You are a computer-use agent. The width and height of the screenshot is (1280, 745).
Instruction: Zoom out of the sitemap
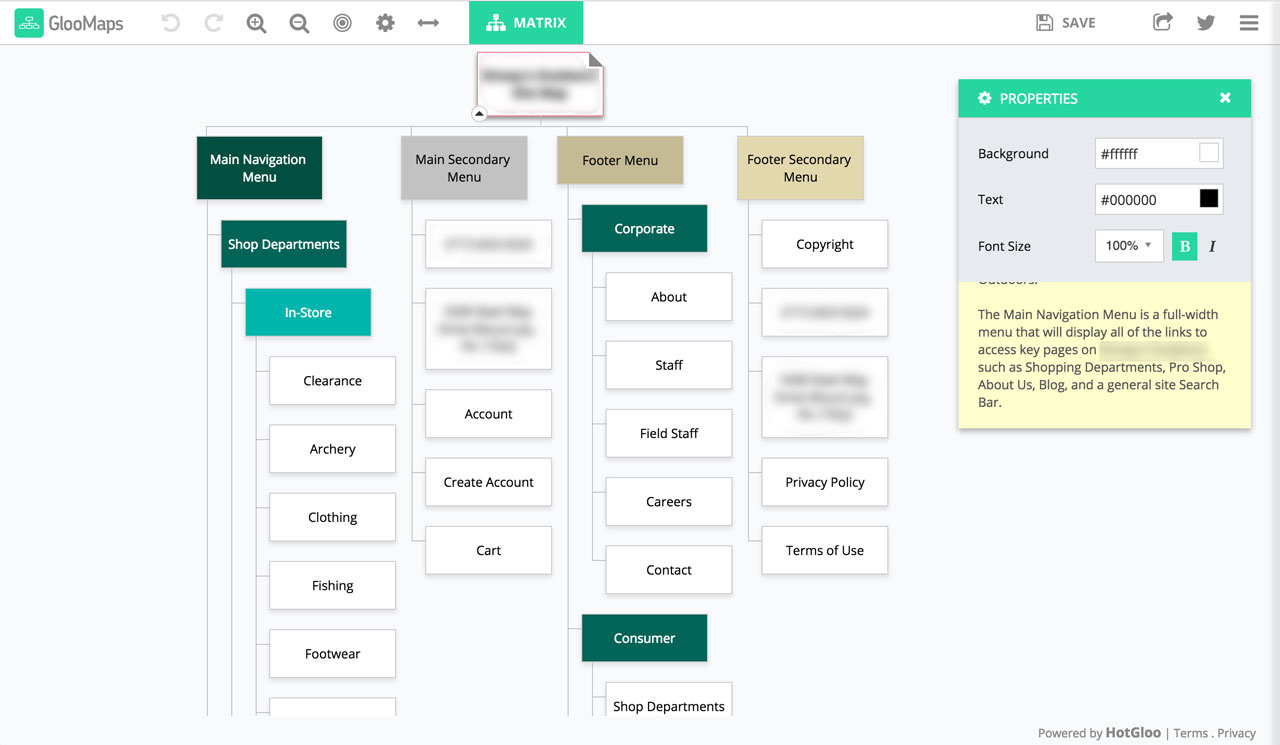tap(299, 23)
